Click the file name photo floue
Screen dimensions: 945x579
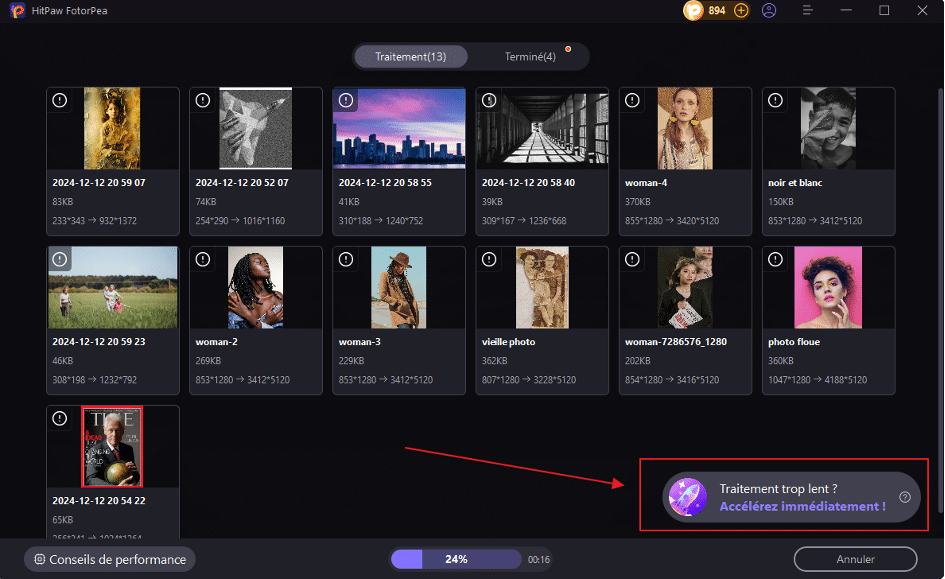794,342
